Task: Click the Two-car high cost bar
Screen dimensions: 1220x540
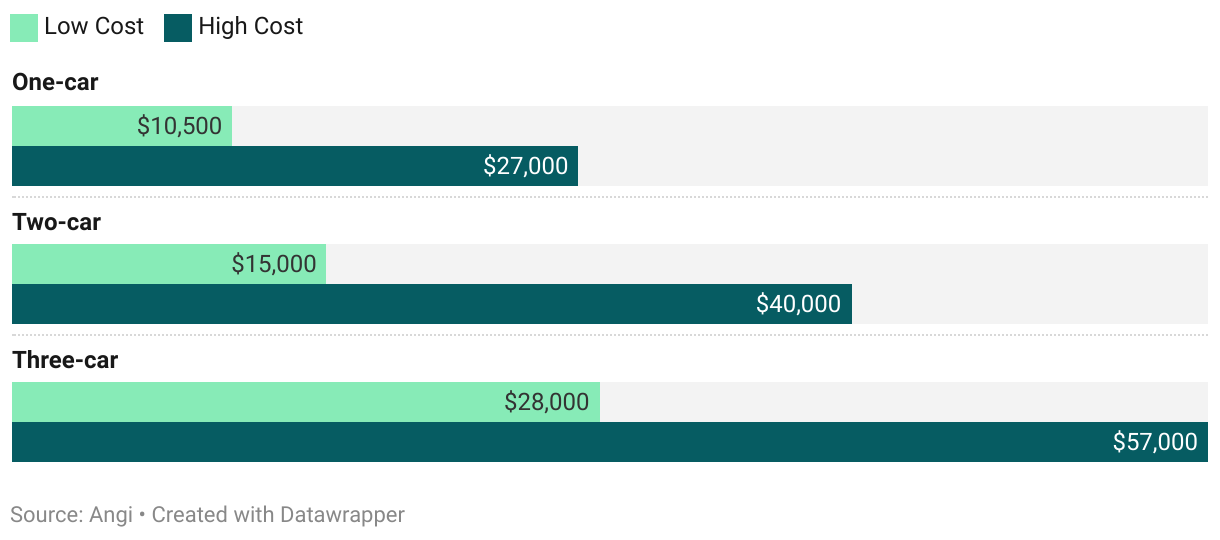Action: coord(380,304)
